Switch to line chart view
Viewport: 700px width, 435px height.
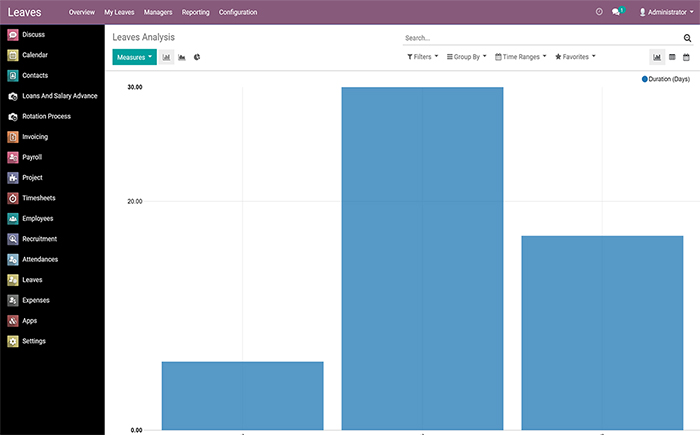click(x=182, y=57)
